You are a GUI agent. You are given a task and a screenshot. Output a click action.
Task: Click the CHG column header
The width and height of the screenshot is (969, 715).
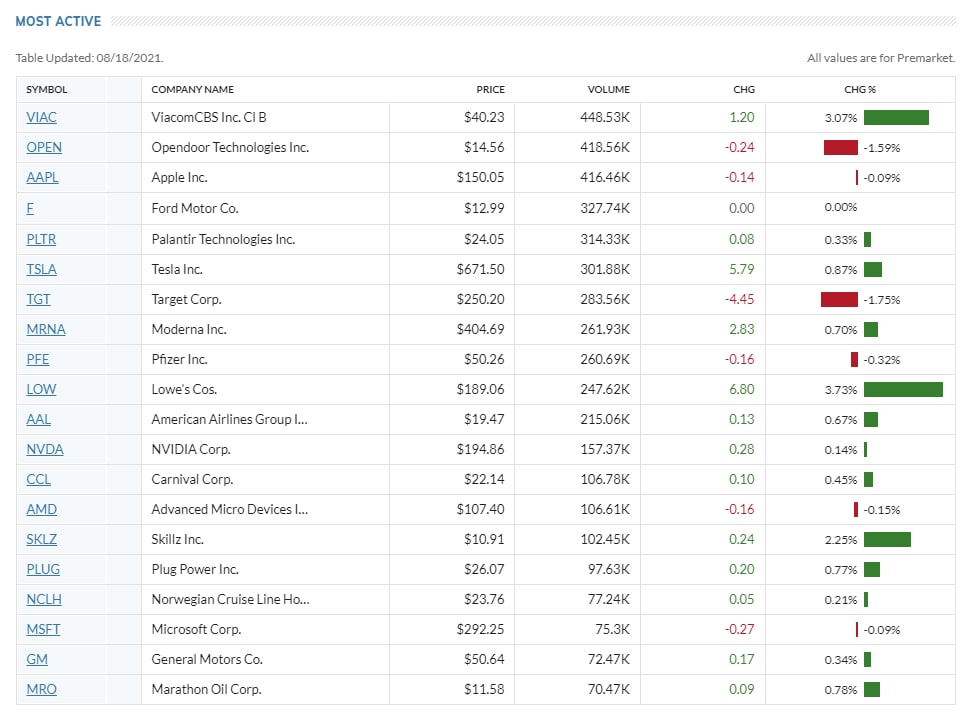point(744,90)
